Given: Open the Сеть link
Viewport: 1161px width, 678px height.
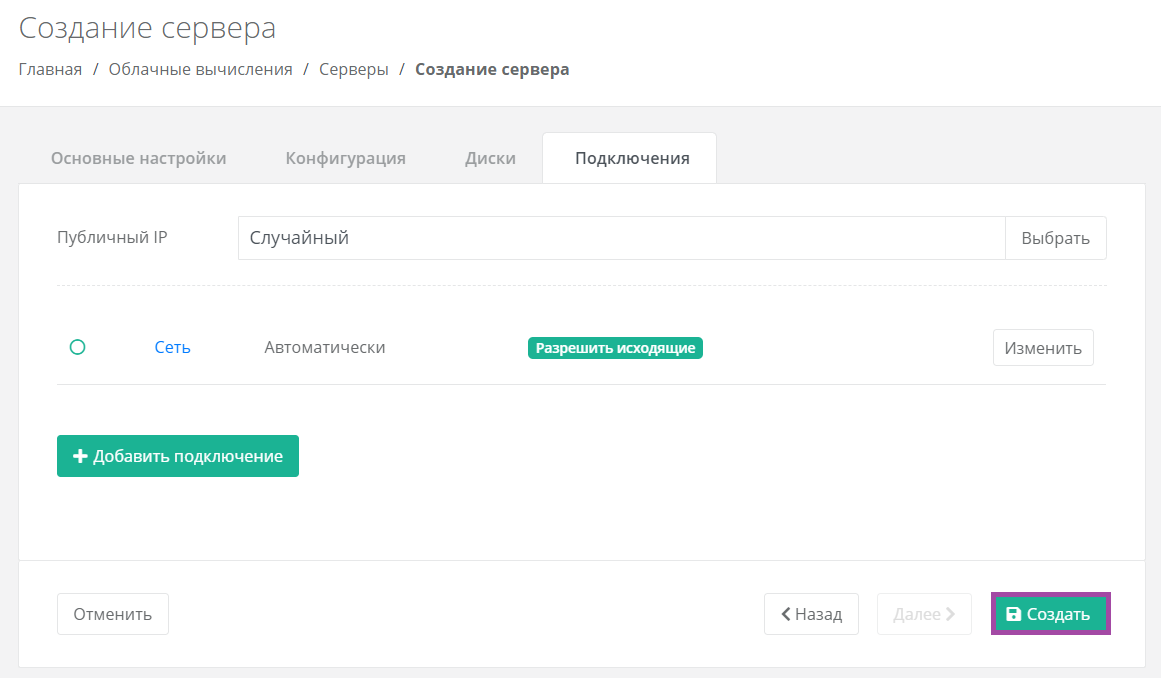Looking at the screenshot, I should coord(173,347).
